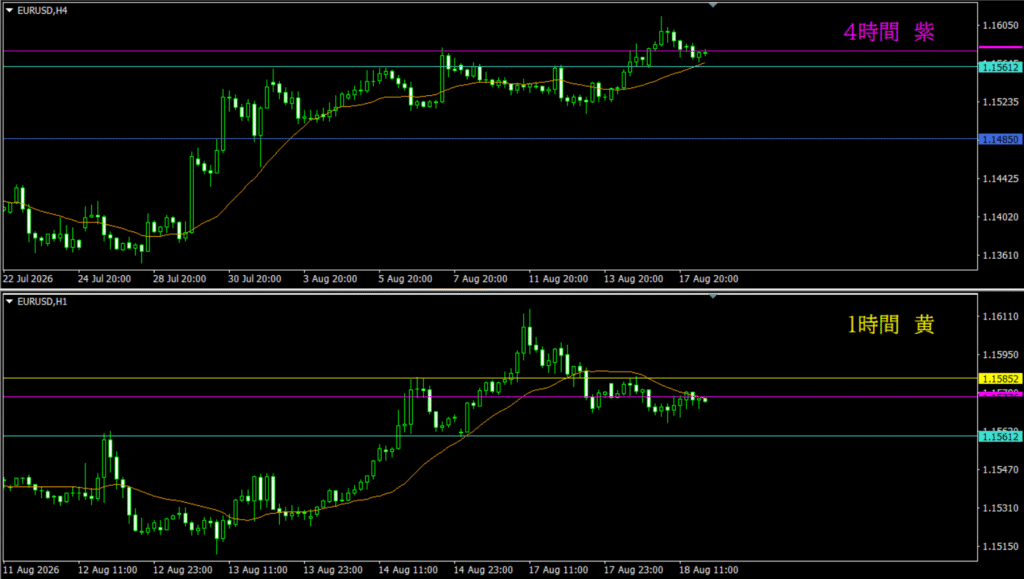The width and height of the screenshot is (1024, 579).
Task: Click '17 Aug 23:00' on the H1 time axis
Action: point(633,570)
